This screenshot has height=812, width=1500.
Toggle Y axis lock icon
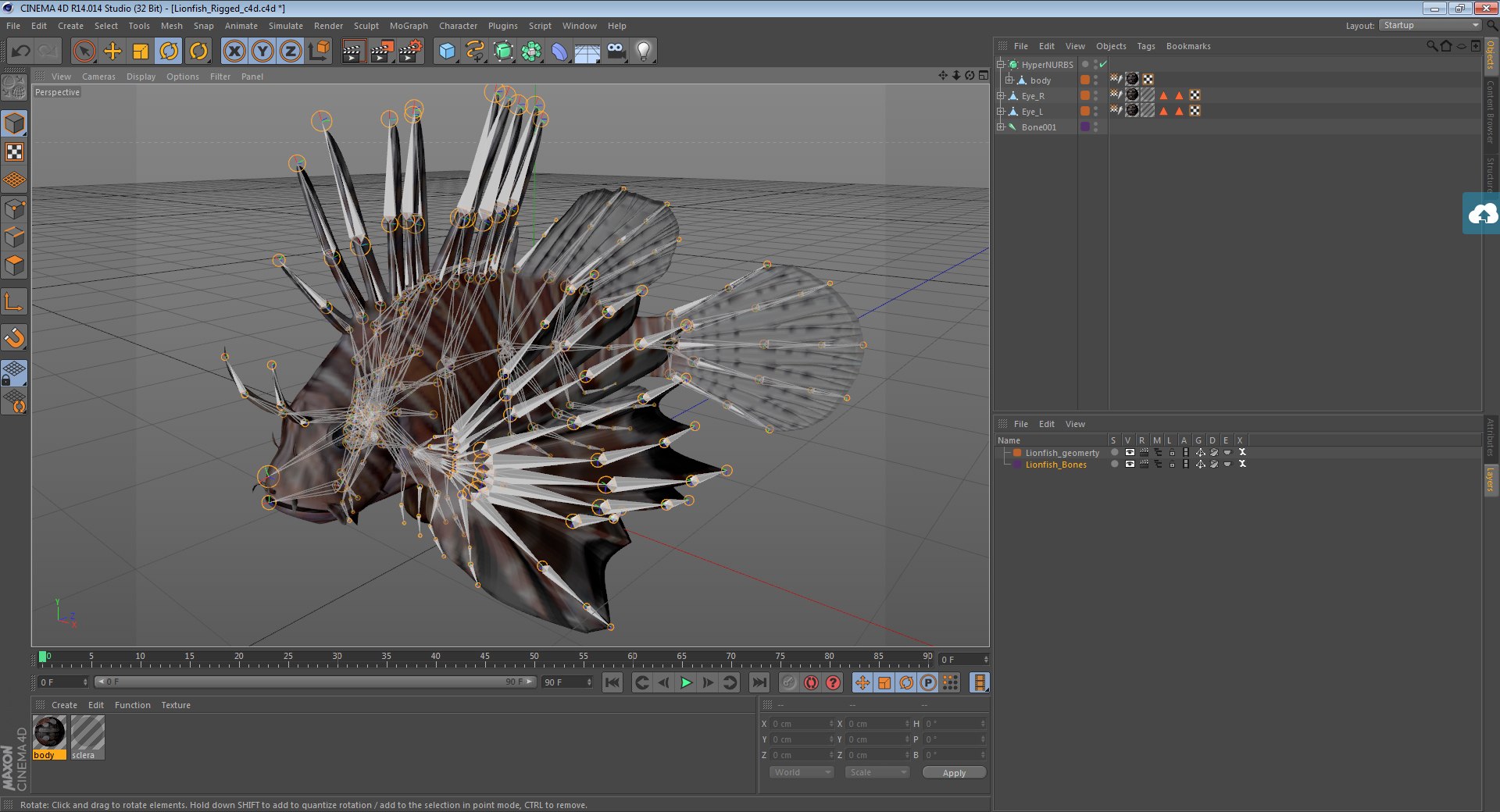(x=262, y=52)
